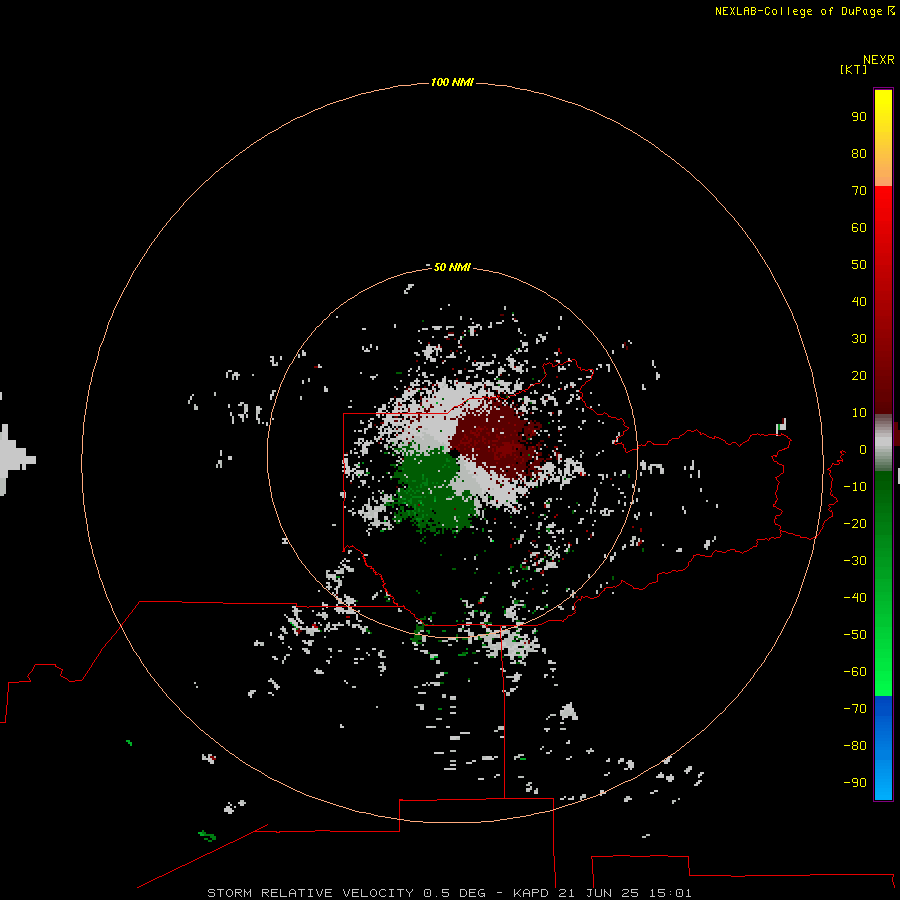
Task: Click the -10 knot scale label
Action: [x=855, y=487]
